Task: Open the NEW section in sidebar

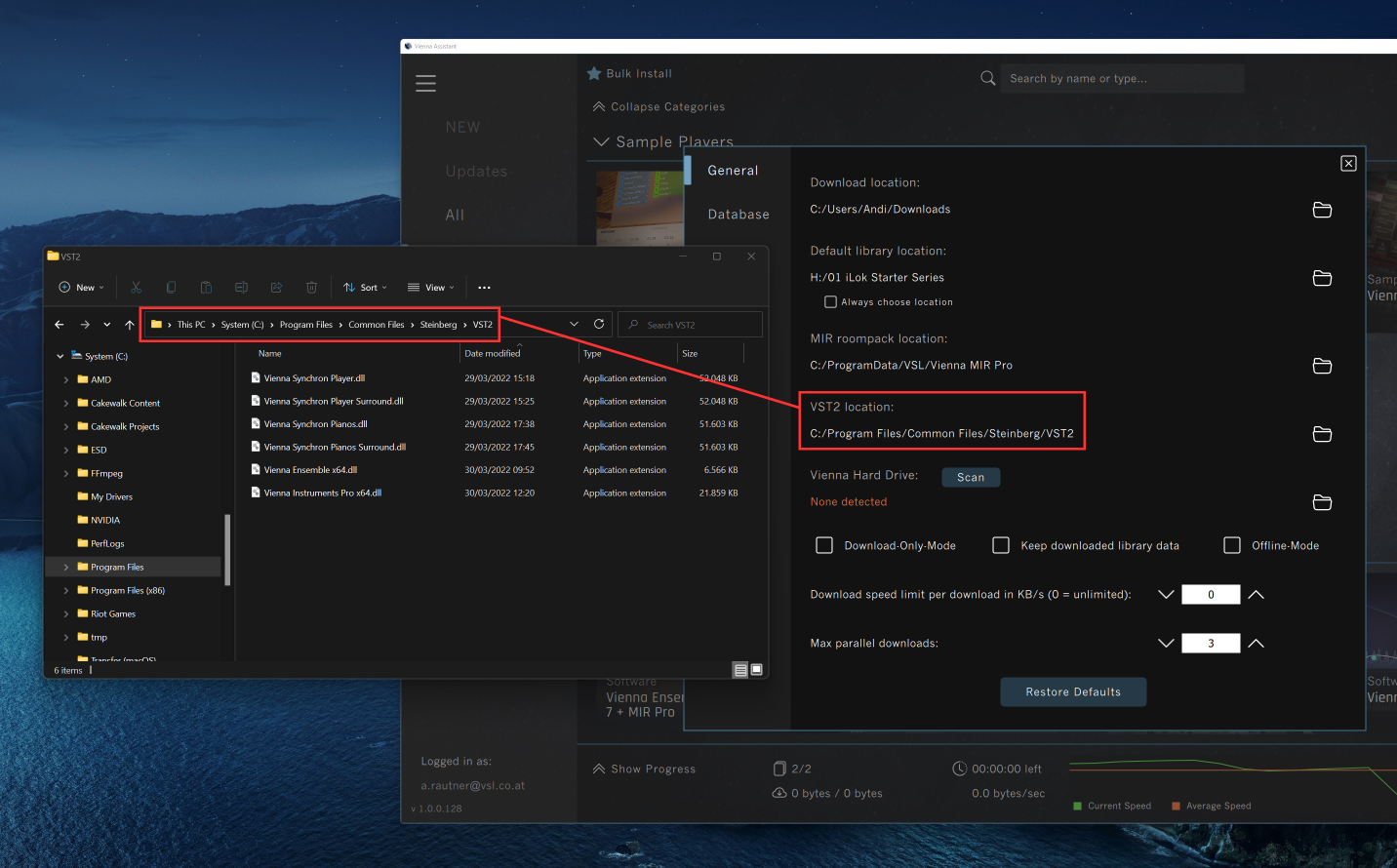Action: [462, 128]
